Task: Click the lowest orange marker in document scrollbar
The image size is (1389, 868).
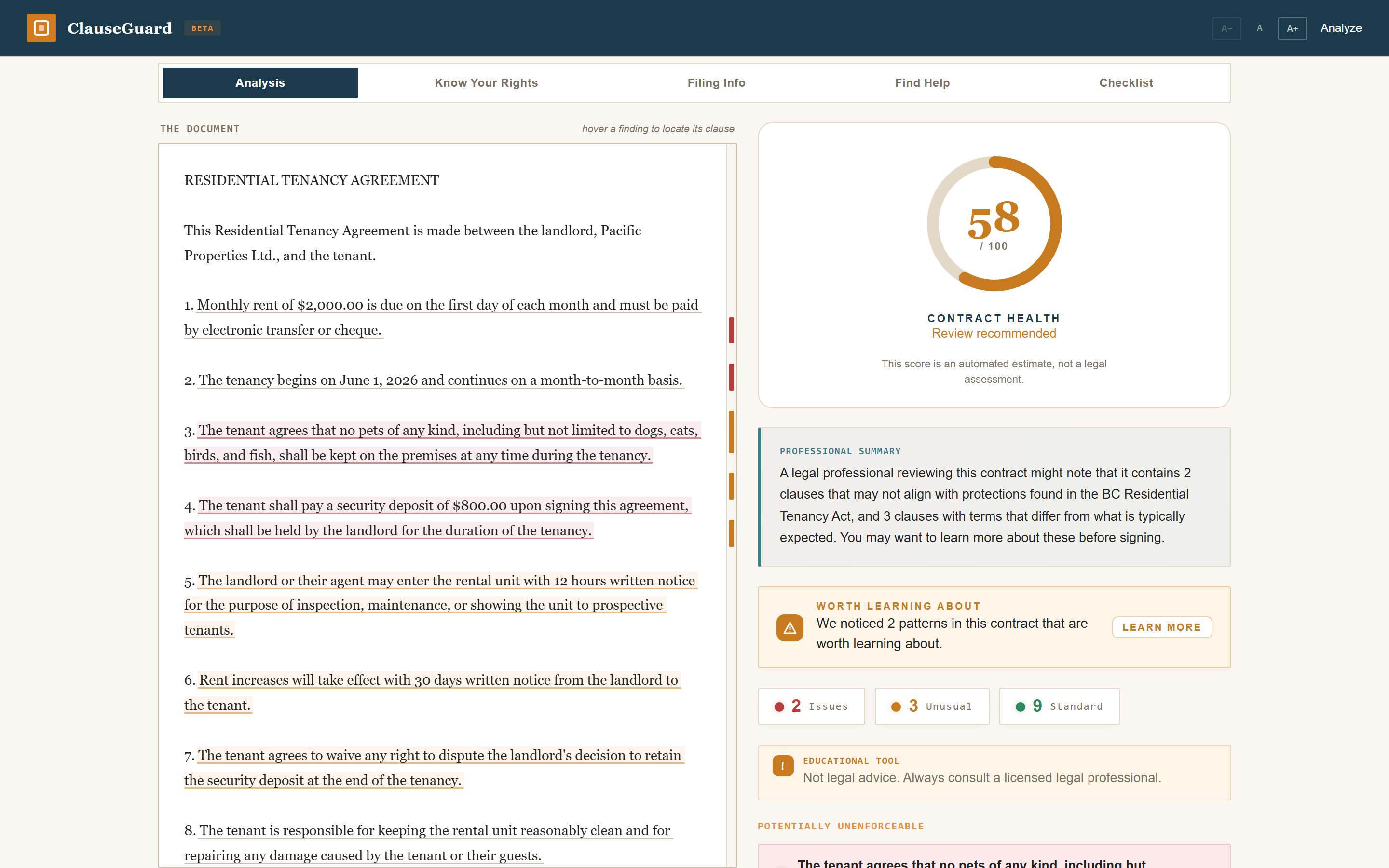Action: [731, 533]
